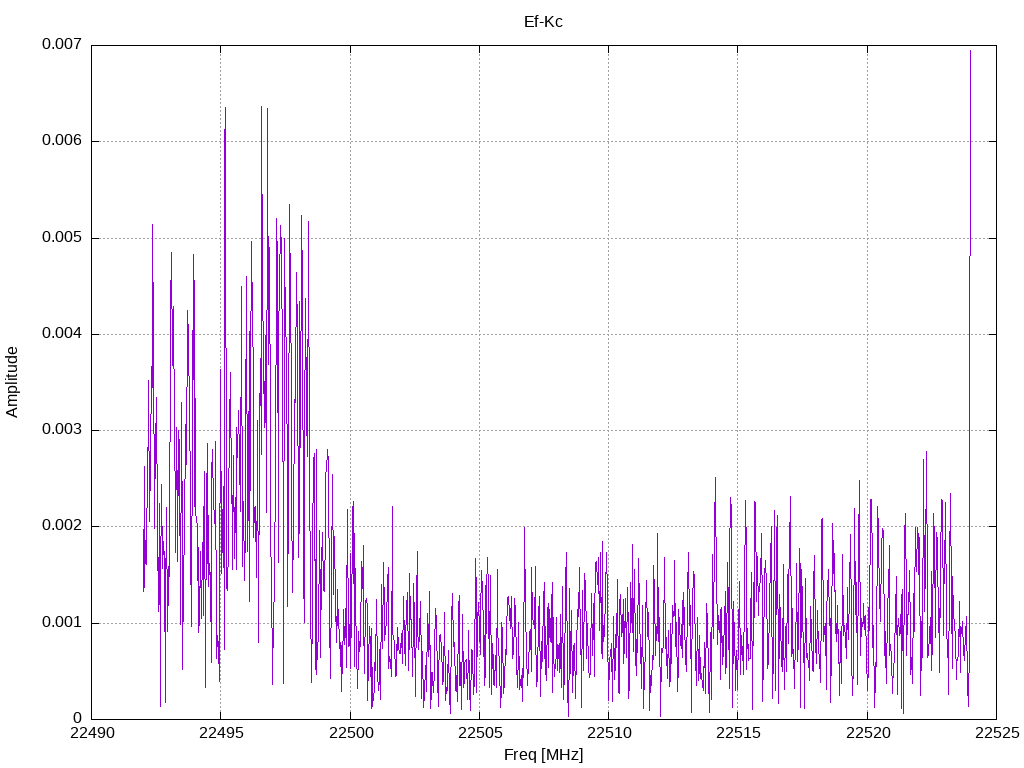
Task: Click the 22515 x-axis tick label
Action: click(738, 733)
